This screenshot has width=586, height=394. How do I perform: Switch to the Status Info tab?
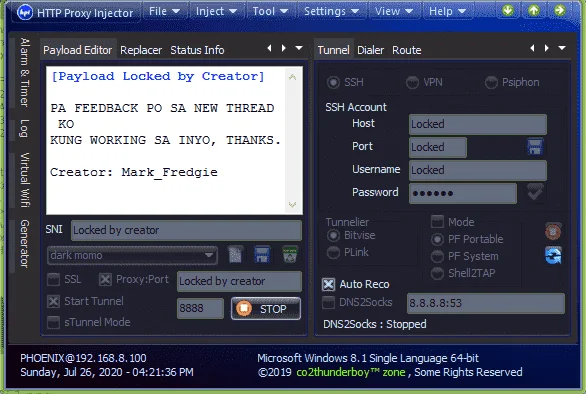click(x=197, y=50)
